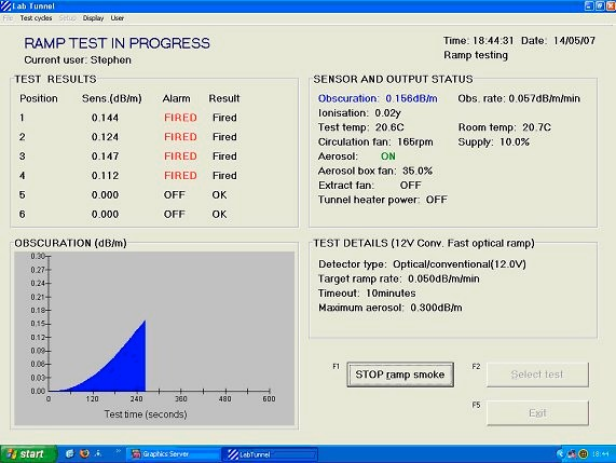Click the greyed Select test button
Image resolution: width=616 pixels, height=463 pixels.
coord(537,375)
